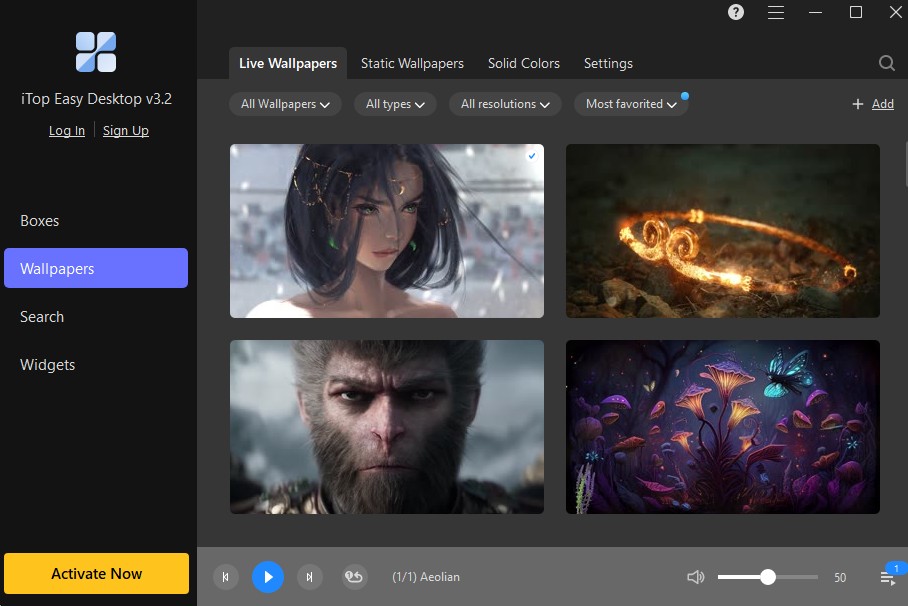Image resolution: width=908 pixels, height=606 pixels.
Task: Open the Most favorited sort dropdown
Action: [631, 104]
